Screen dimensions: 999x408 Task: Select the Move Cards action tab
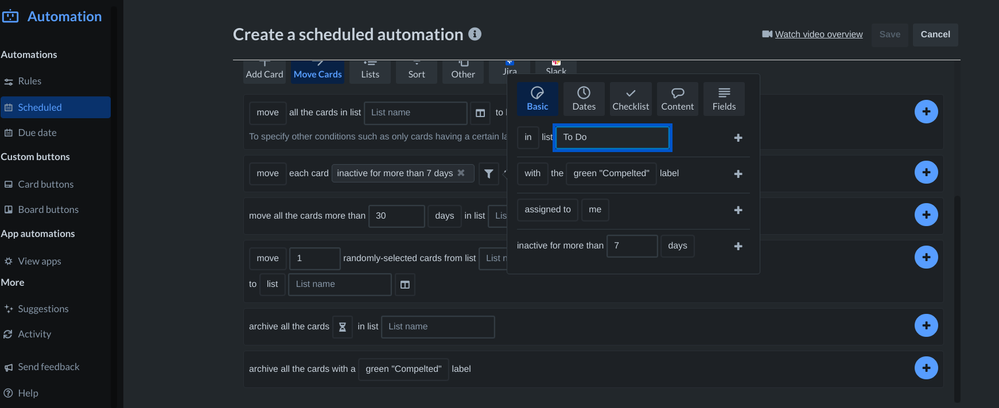(x=317, y=72)
